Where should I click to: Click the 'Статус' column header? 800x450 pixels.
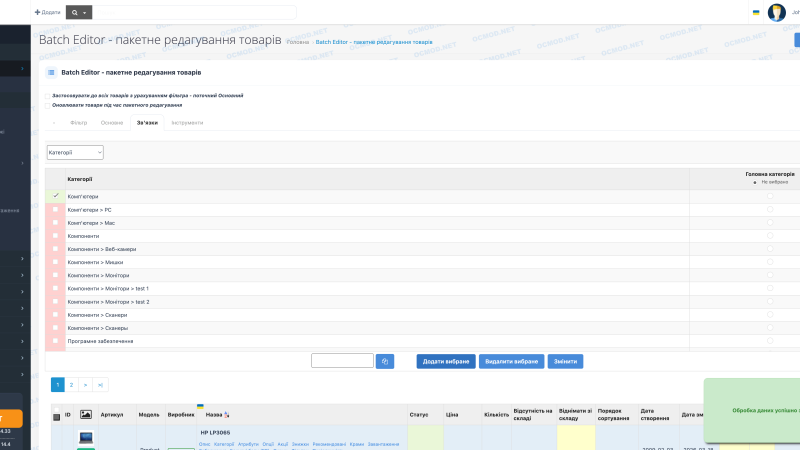[x=419, y=415]
